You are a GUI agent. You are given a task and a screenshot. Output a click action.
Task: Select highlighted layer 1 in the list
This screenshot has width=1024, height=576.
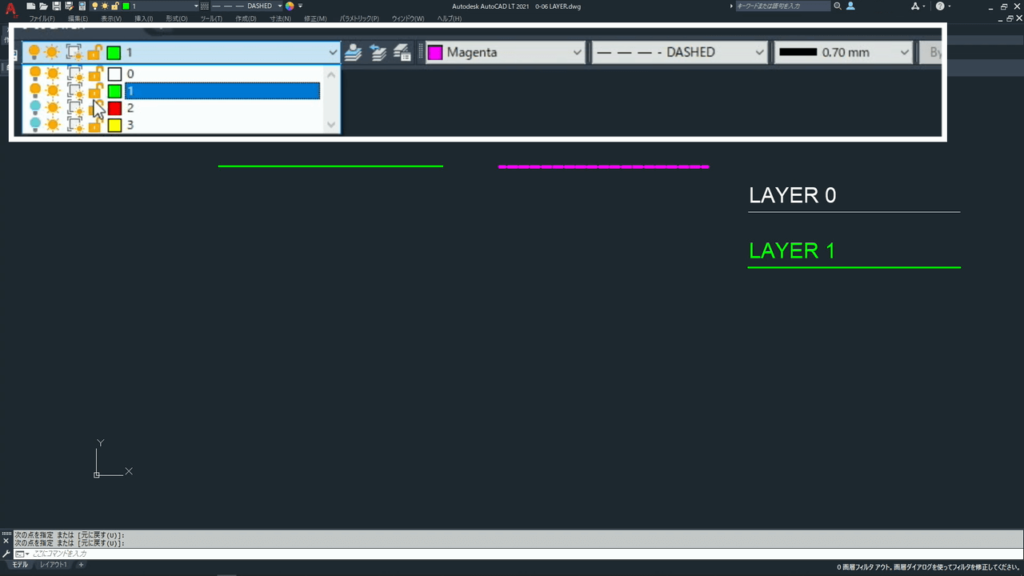point(222,91)
